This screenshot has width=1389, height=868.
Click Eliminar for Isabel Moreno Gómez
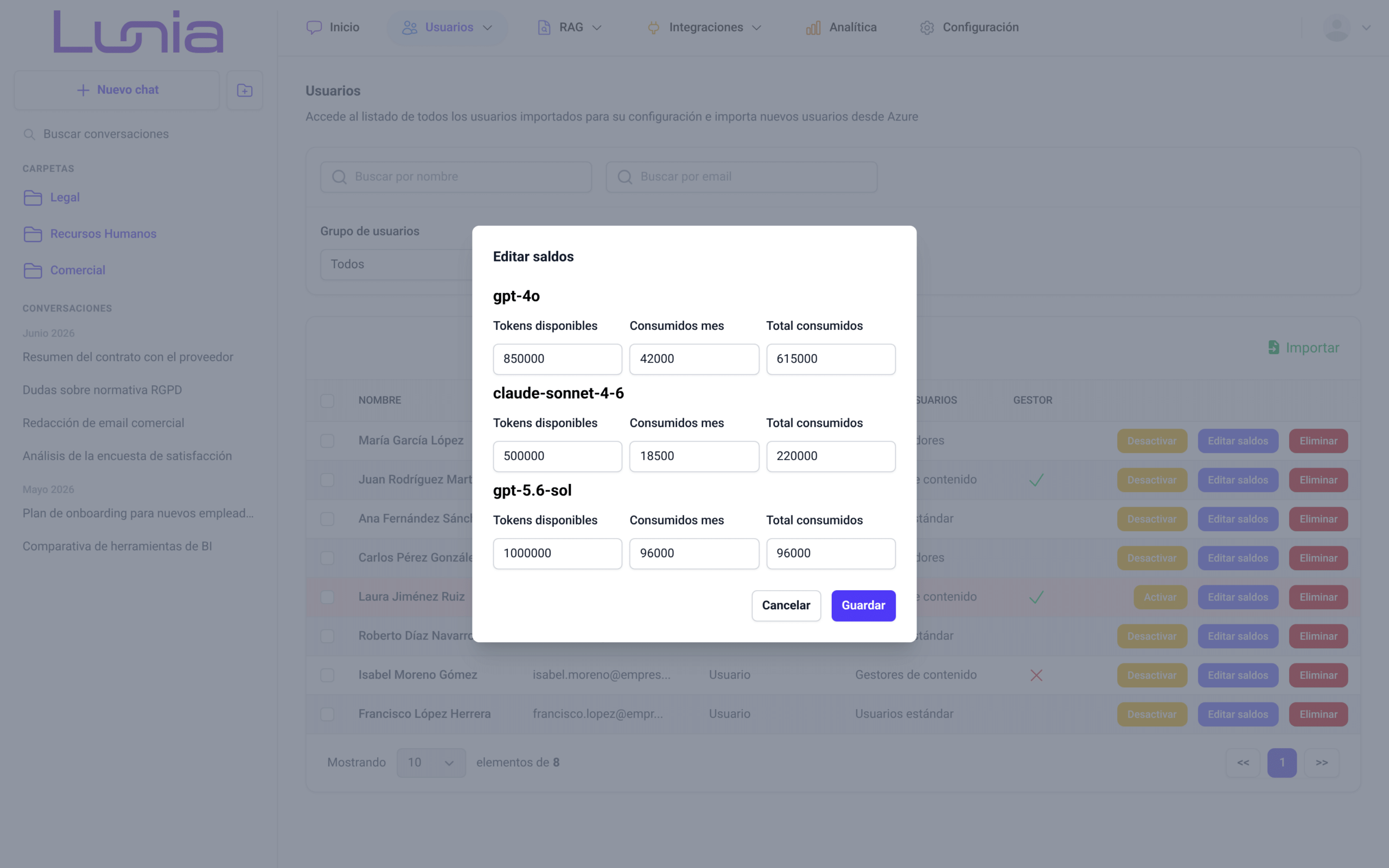click(x=1318, y=675)
